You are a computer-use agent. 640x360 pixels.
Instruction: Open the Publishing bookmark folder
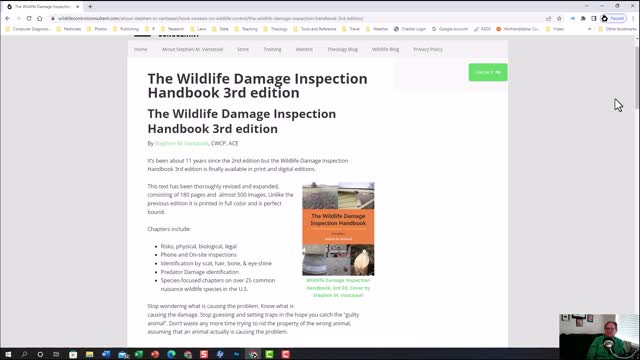(126, 29)
